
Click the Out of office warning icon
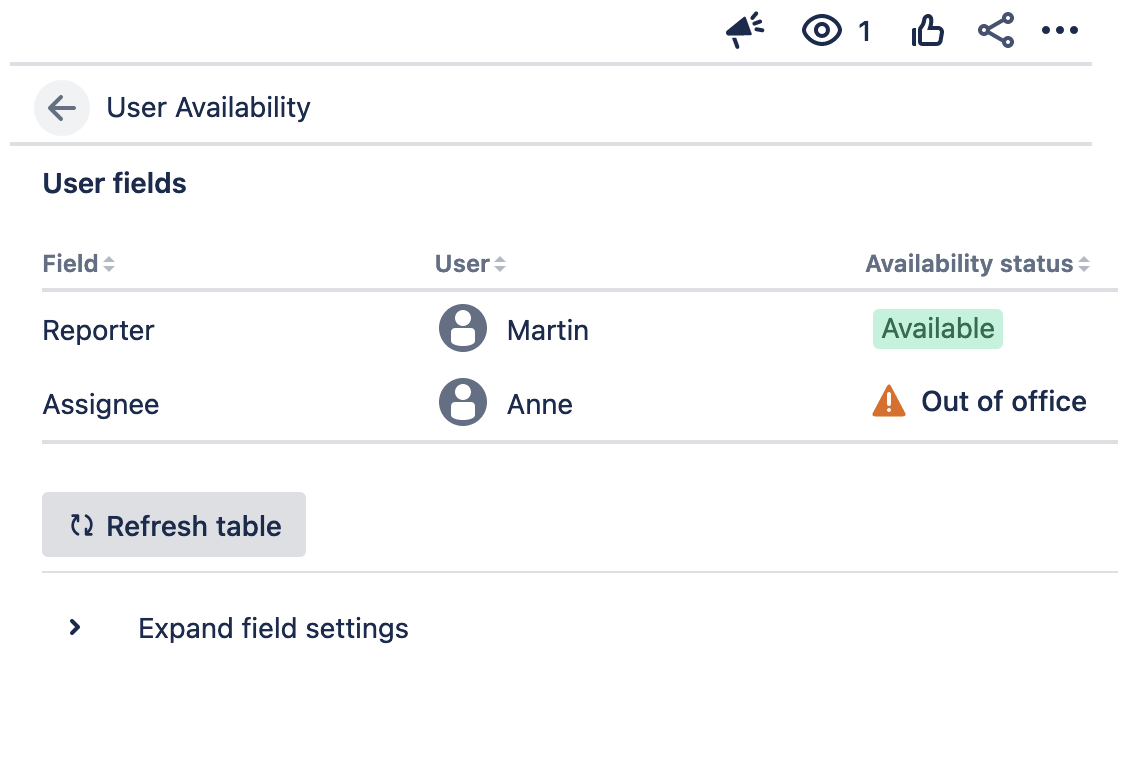889,400
